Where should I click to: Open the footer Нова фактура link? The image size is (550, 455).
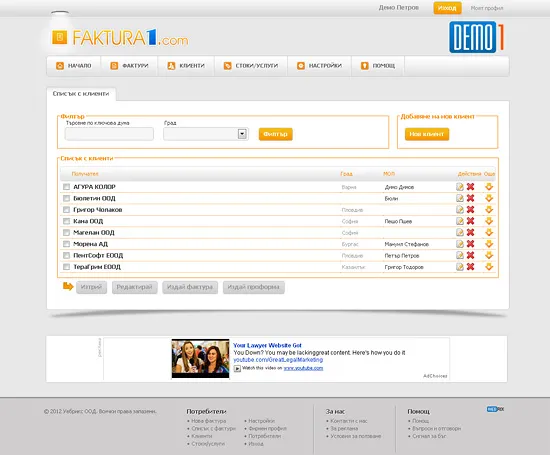pyautogui.click(x=209, y=421)
